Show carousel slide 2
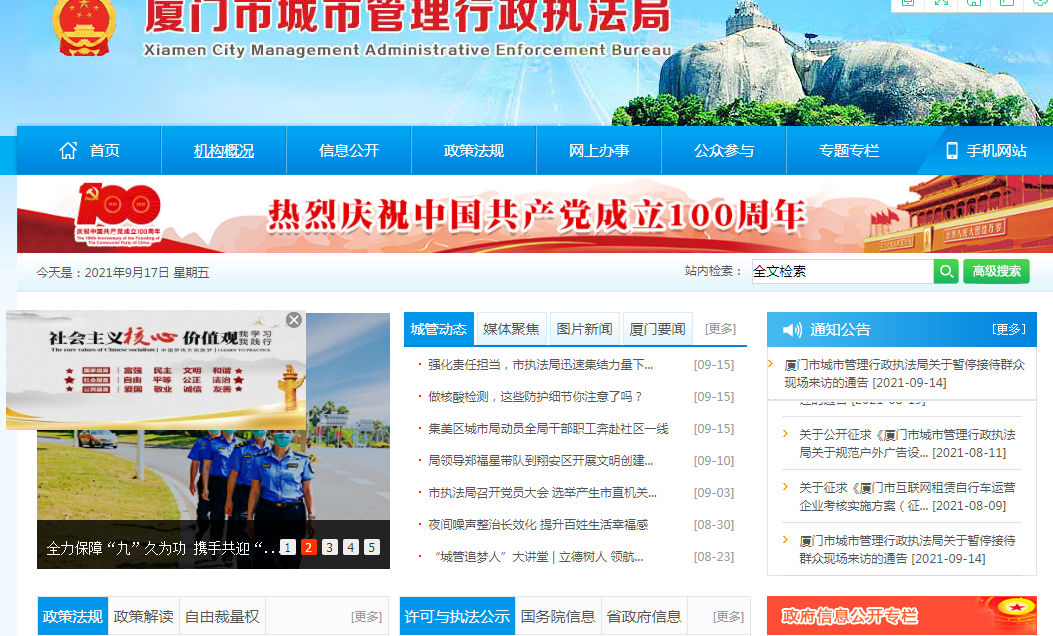 pos(308,547)
